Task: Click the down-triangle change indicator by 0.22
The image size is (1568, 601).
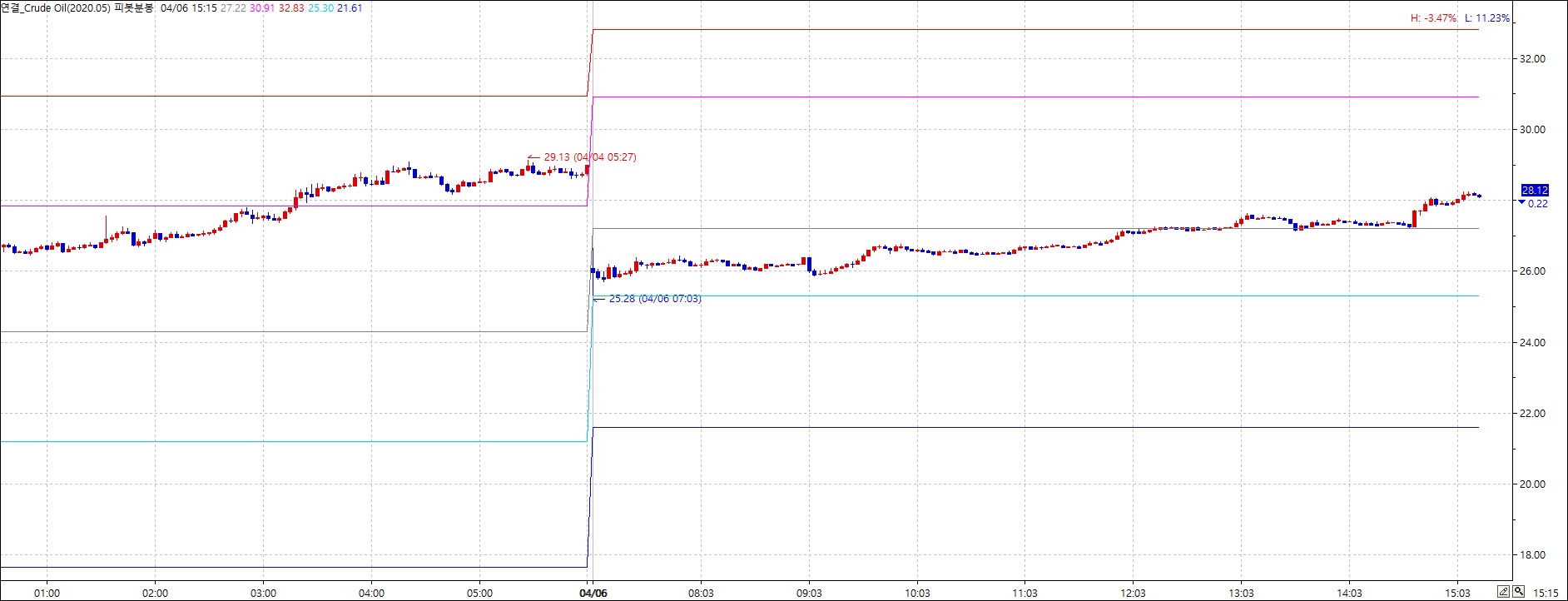Action: (1522, 202)
